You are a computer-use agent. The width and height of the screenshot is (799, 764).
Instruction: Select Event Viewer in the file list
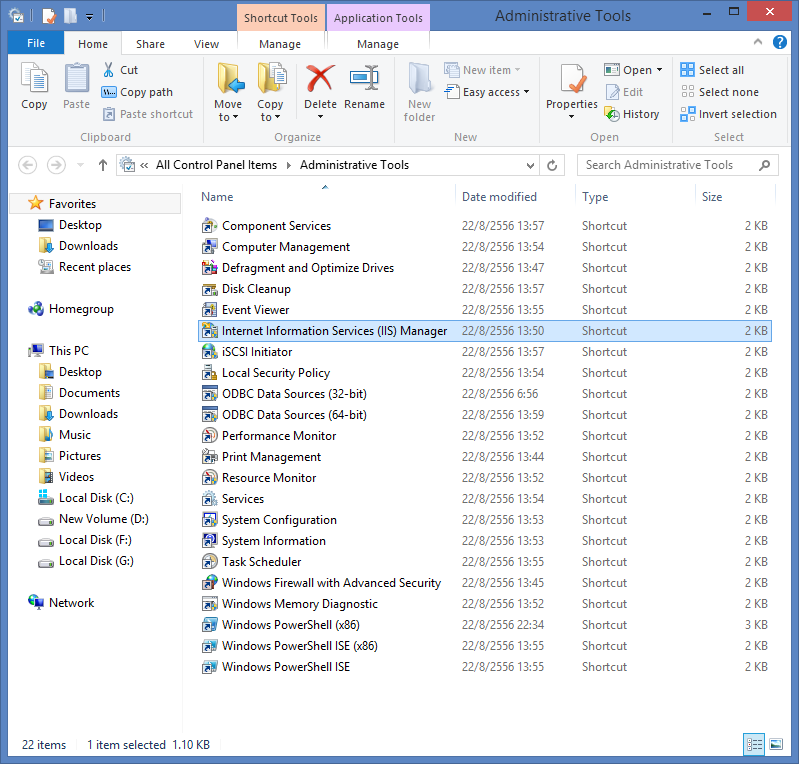[485, 310]
